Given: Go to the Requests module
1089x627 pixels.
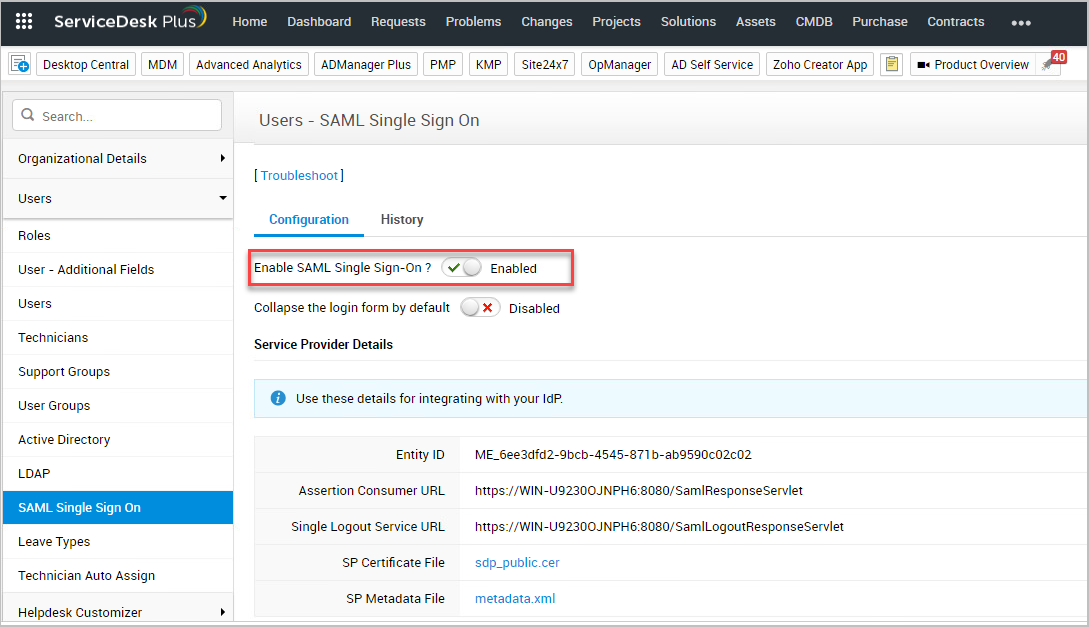Looking at the screenshot, I should click(x=398, y=22).
